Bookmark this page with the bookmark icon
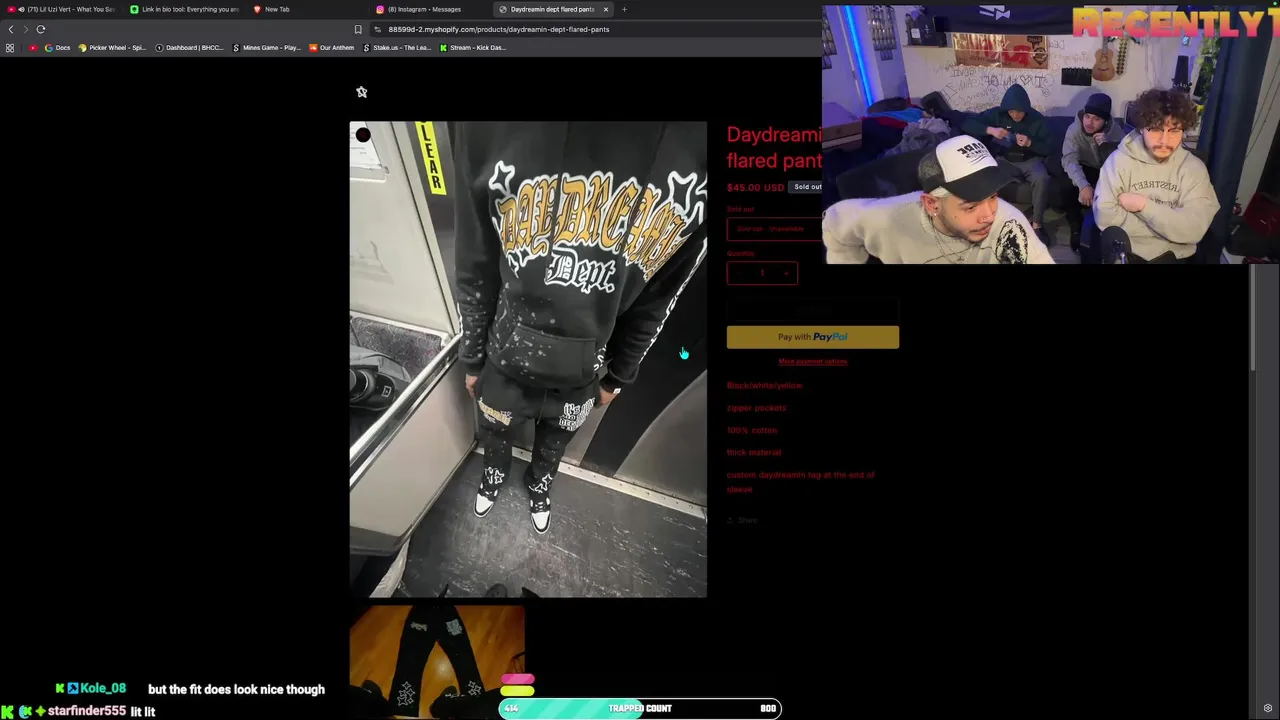This screenshot has height=720, width=1280. pyautogui.click(x=358, y=29)
